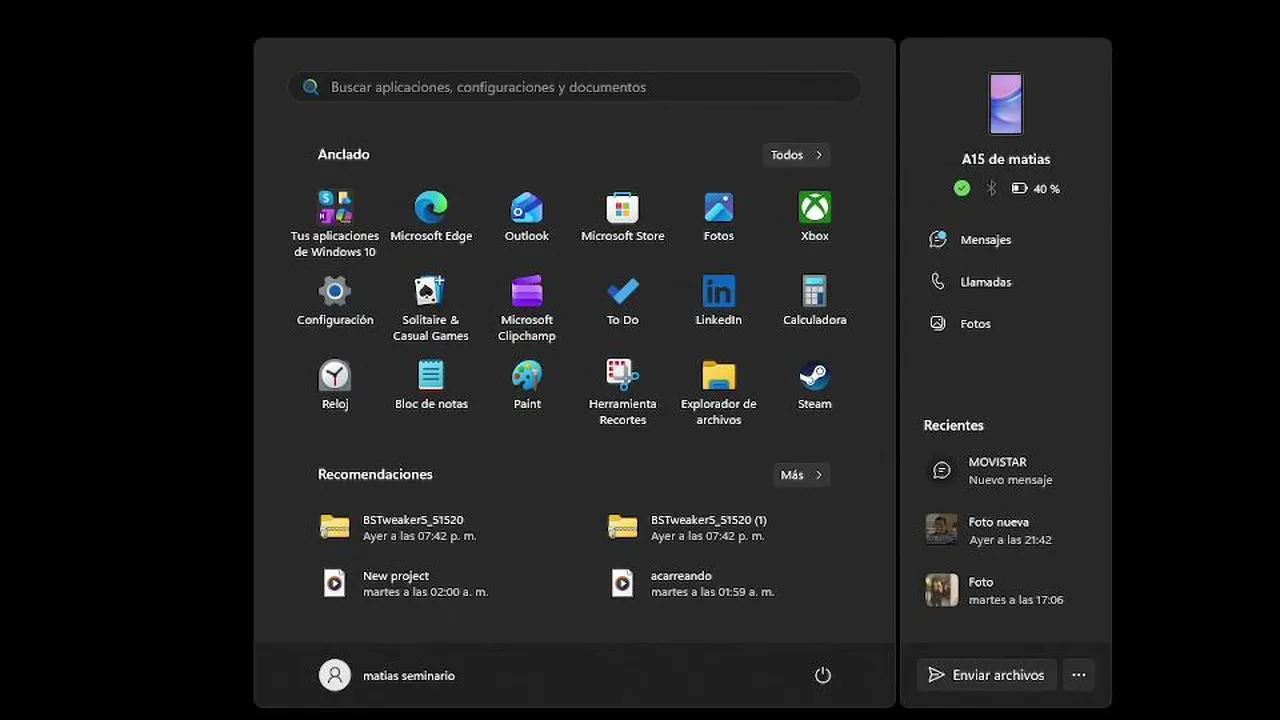
Task: Launch Herramienta Recortes
Action: point(623,392)
